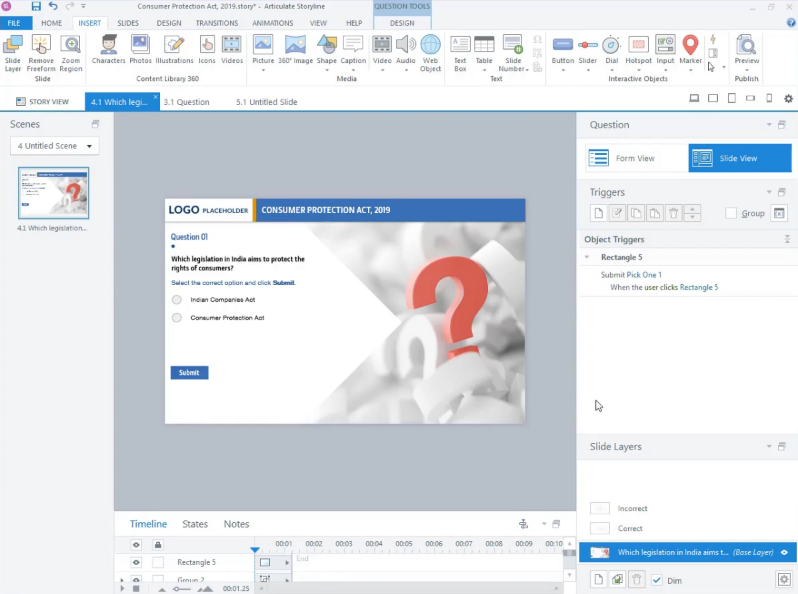Screen dimensions: 798x594
Task: Collapse the Rectangle 5 object triggers
Action: pos(587,257)
